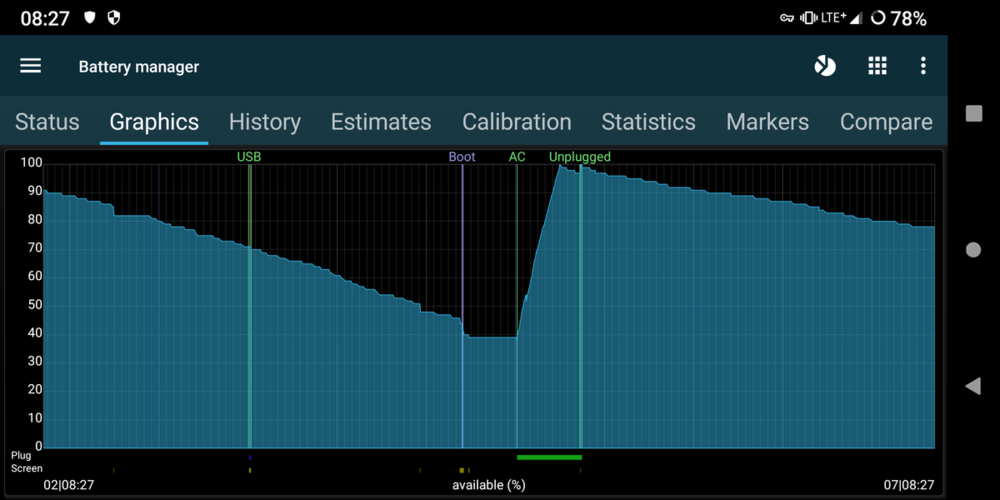The image size is (1000, 500).
Task: Open the three-dot overflow menu
Action: (923, 66)
